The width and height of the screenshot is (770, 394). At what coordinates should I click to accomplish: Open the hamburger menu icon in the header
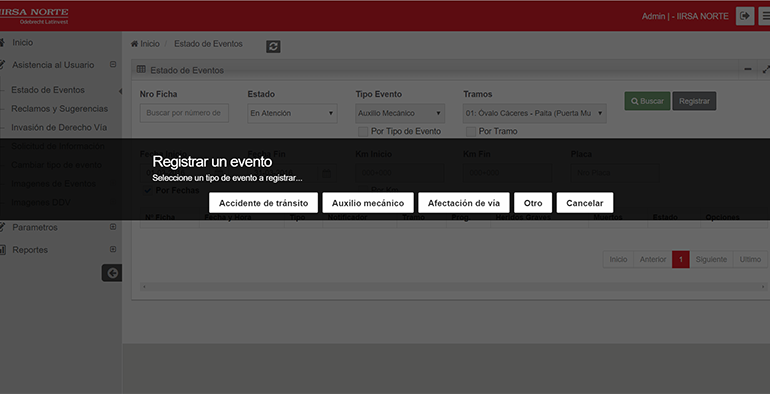(765, 16)
